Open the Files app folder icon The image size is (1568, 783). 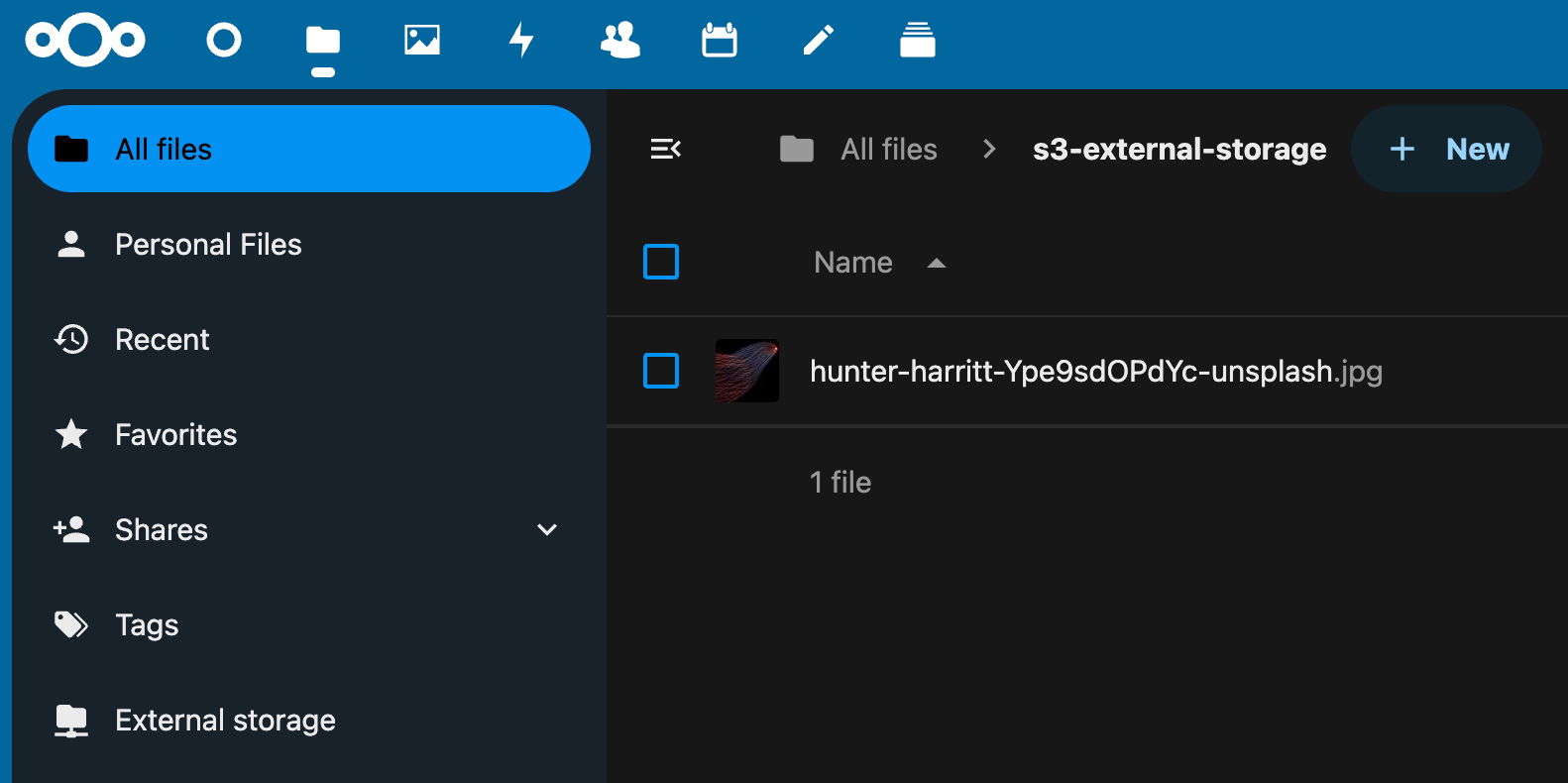point(323,41)
